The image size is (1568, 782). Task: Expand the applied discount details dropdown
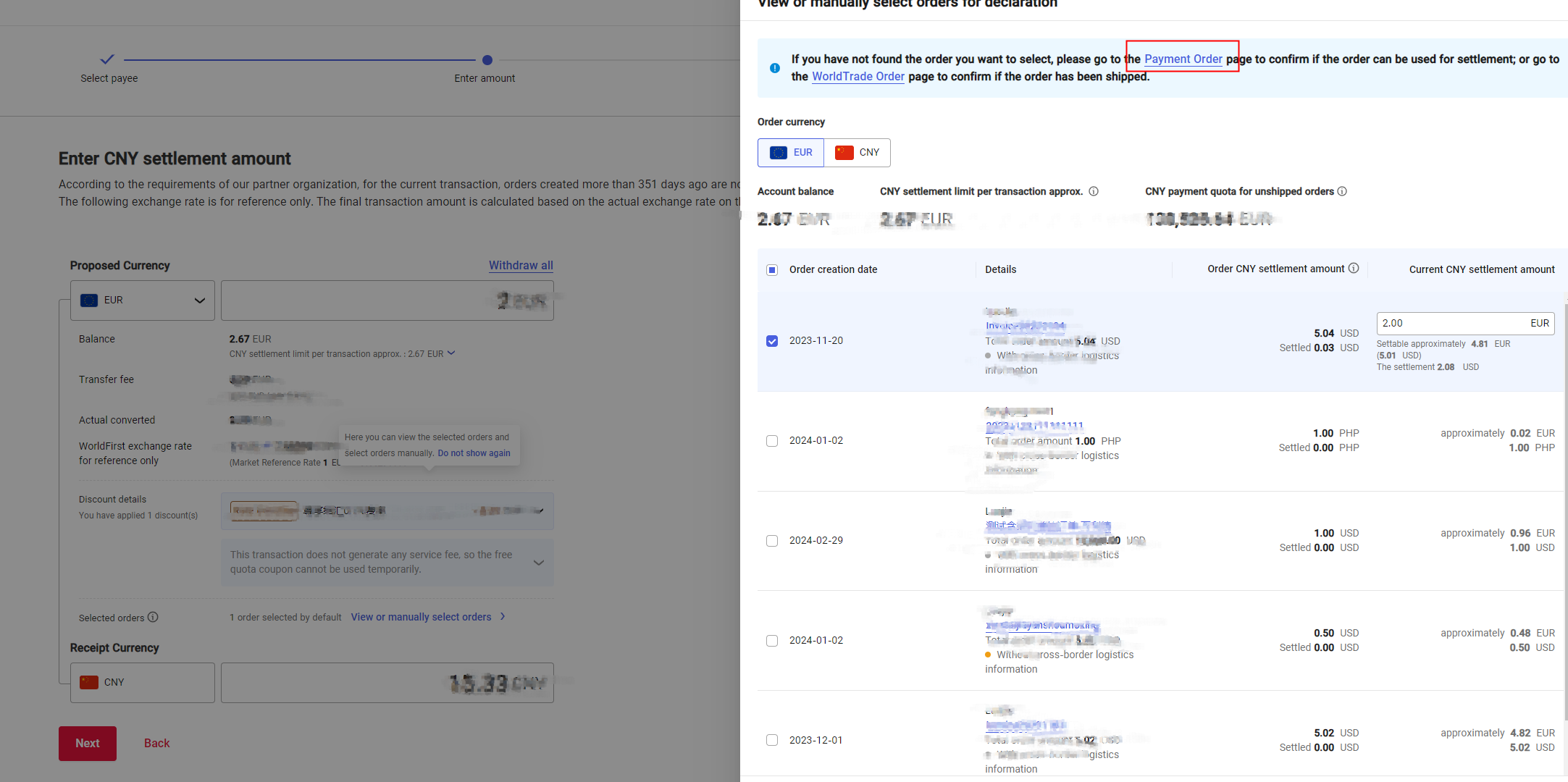539,510
